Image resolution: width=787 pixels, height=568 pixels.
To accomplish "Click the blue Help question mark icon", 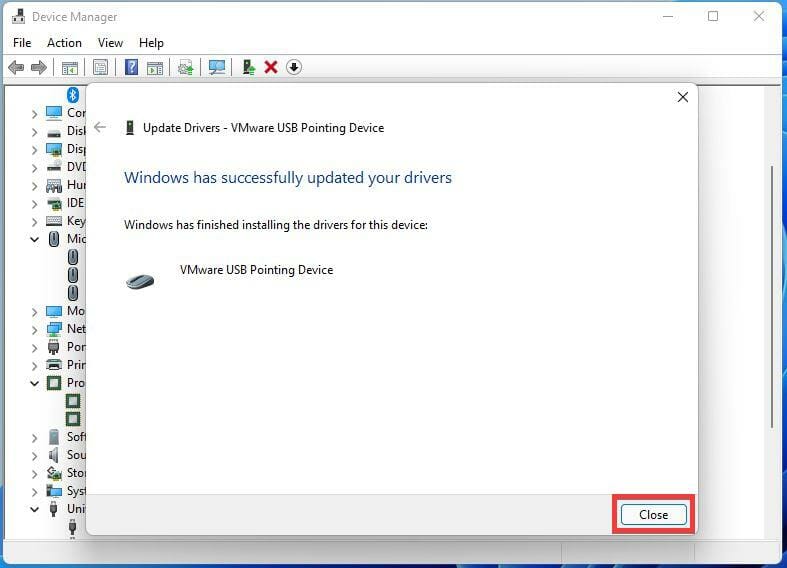I will pyautogui.click(x=131, y=67).
